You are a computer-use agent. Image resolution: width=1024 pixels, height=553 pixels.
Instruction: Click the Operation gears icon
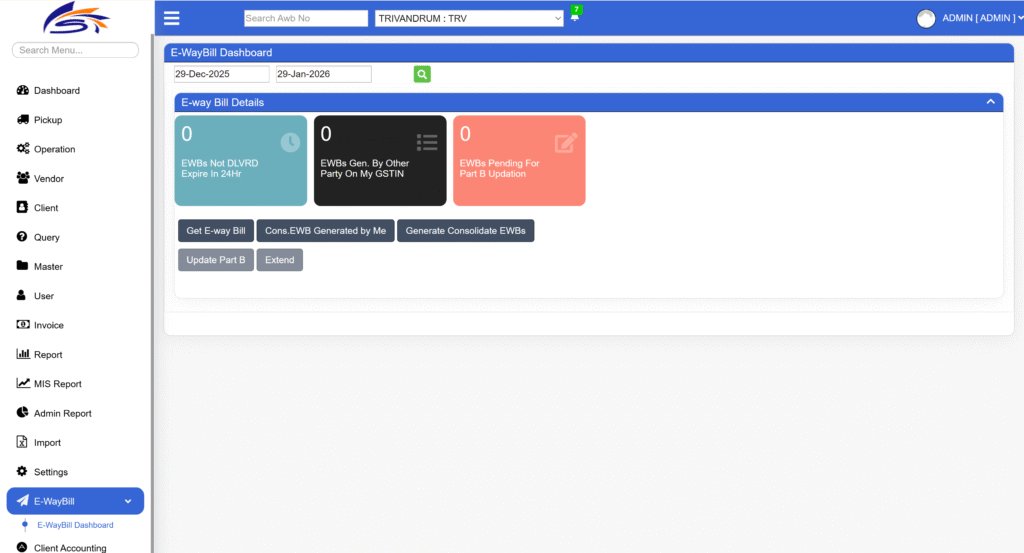tap(23, 149)
